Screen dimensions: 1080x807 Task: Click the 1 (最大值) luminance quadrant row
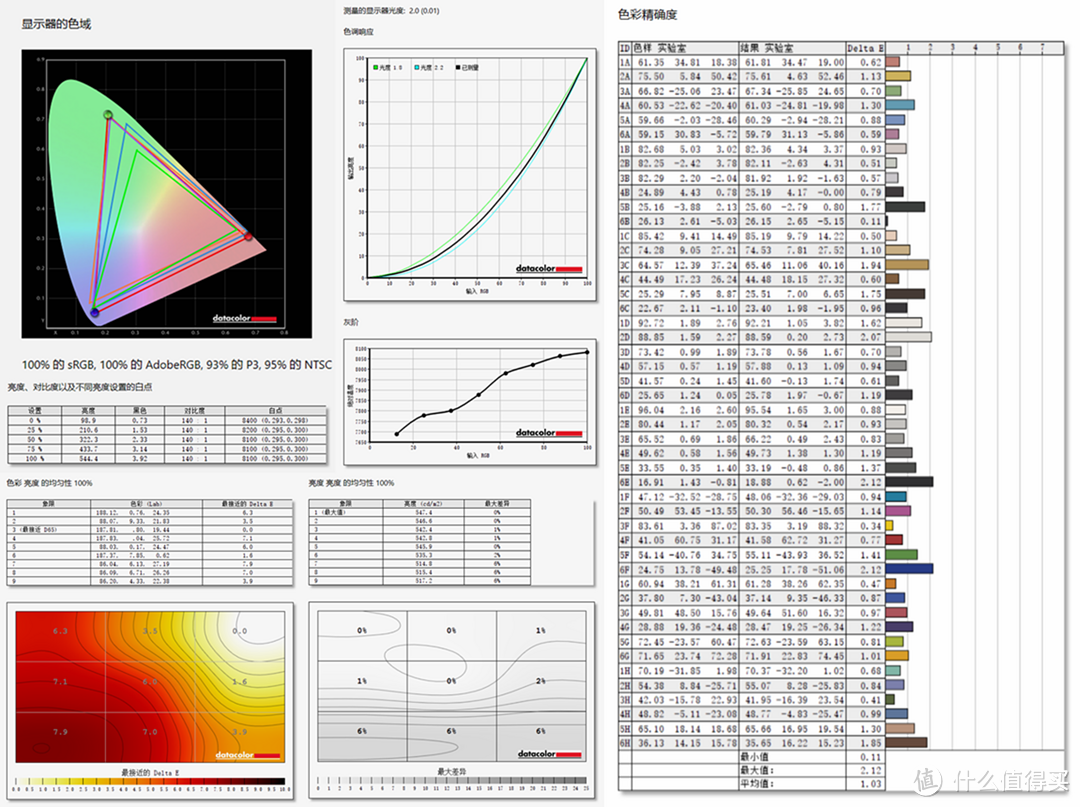419,512
